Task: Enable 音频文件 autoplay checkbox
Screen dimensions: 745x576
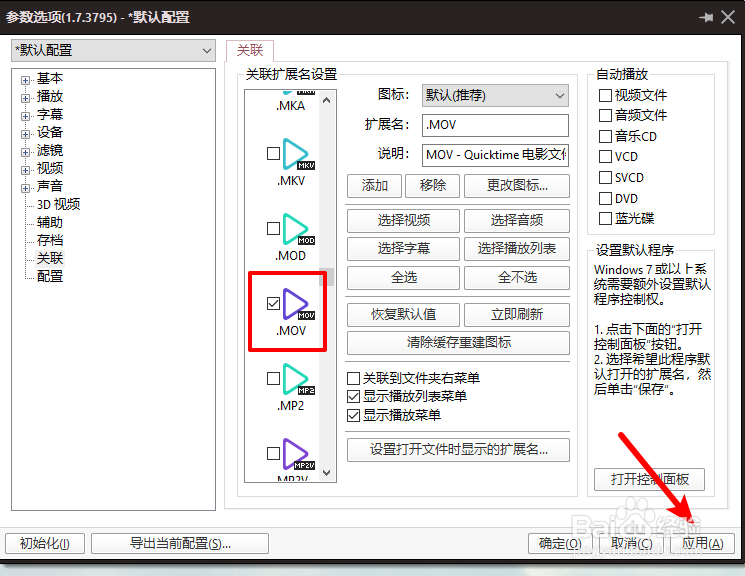Action: (x=605, y=115)
